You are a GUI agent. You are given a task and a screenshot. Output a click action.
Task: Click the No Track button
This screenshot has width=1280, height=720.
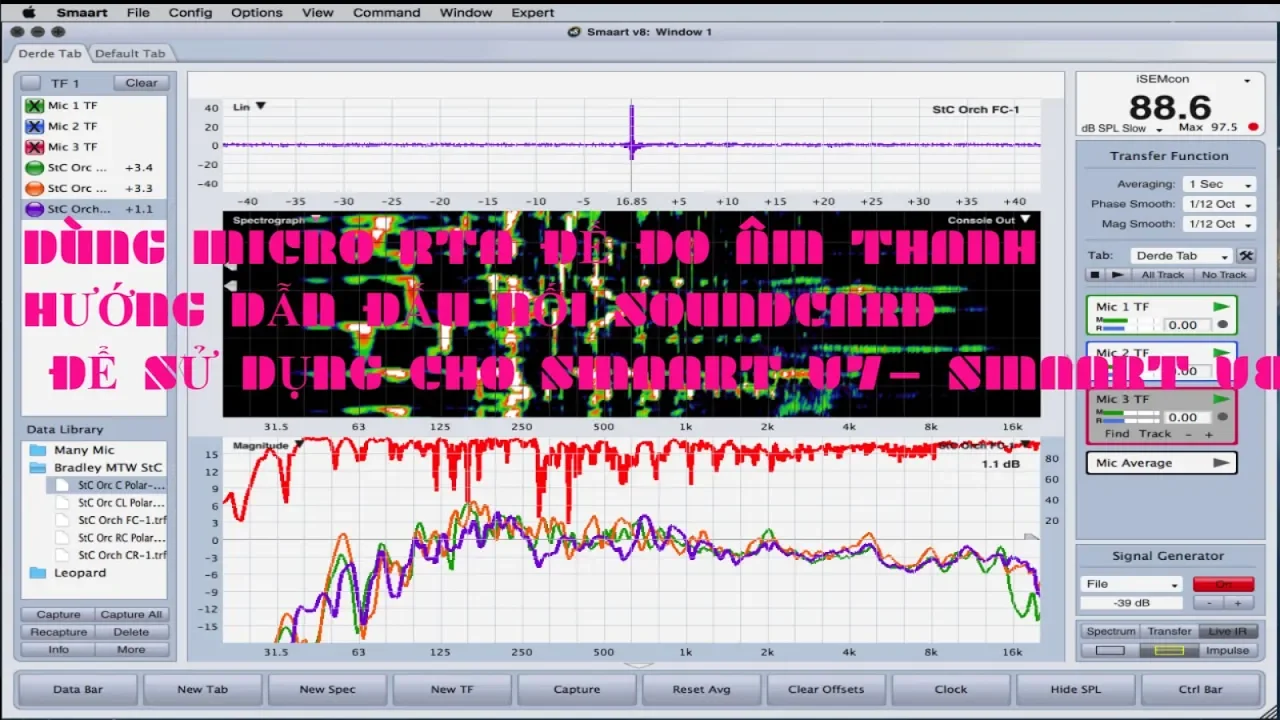pos(1224,275)
